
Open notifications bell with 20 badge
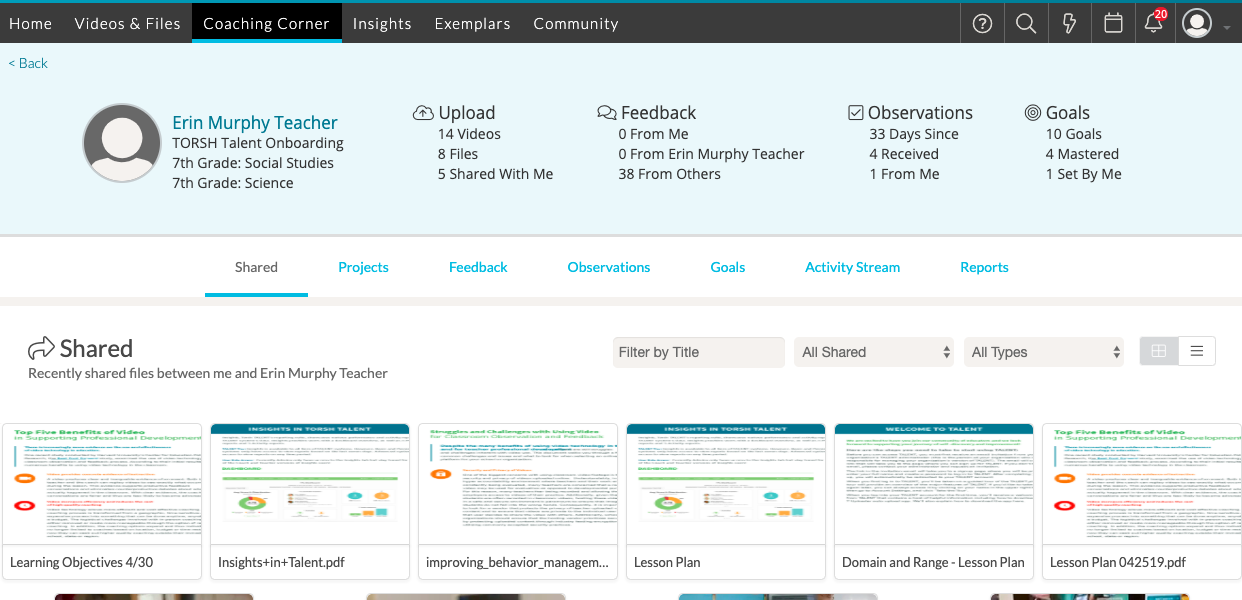click(x=1154, y=24)
